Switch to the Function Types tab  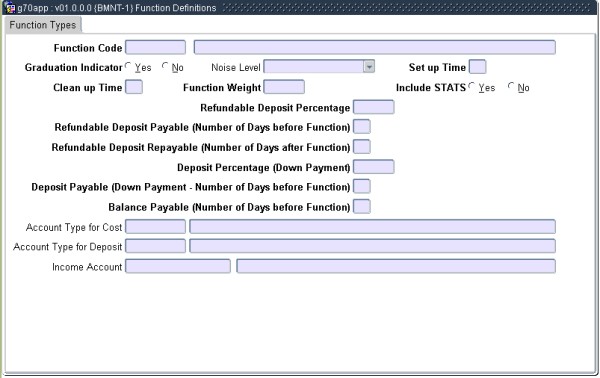pyautogui.click(x=43, y=25)
